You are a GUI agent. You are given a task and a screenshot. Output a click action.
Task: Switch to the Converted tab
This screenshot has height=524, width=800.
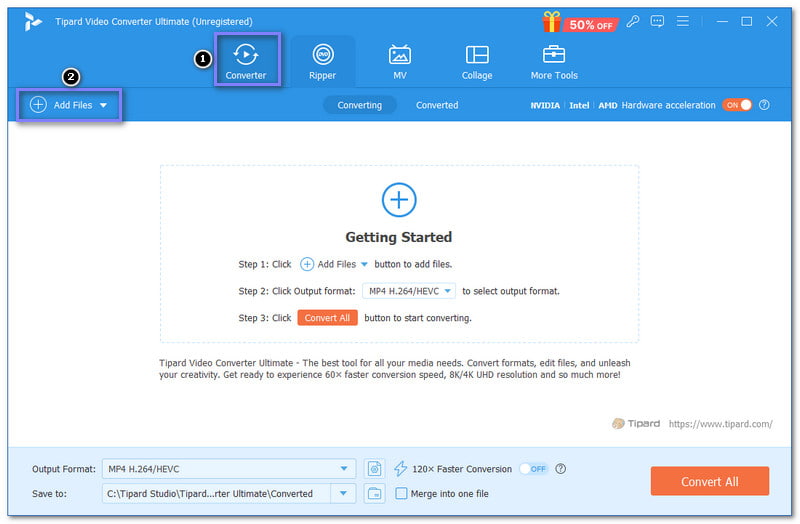[x=437, y=105]
